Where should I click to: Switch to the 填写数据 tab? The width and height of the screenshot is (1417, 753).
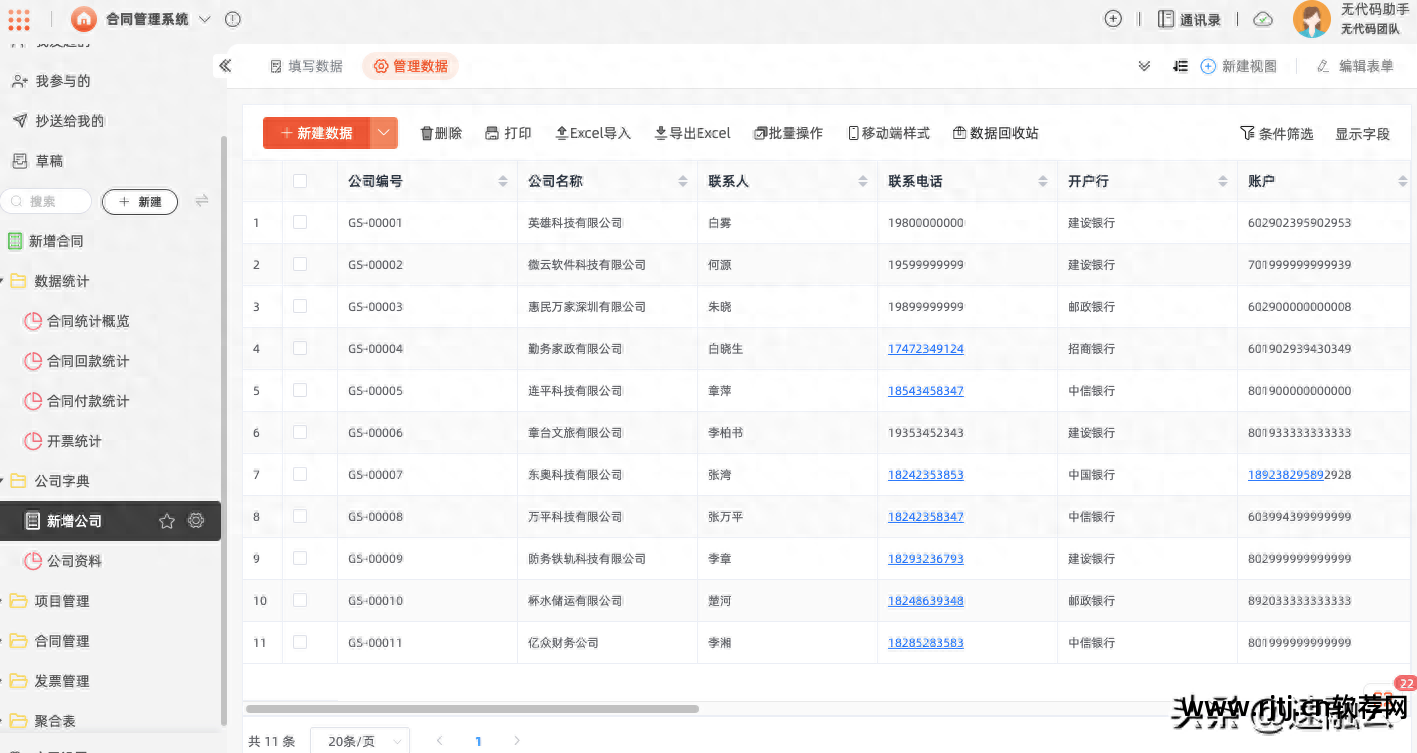pos(306,66)
